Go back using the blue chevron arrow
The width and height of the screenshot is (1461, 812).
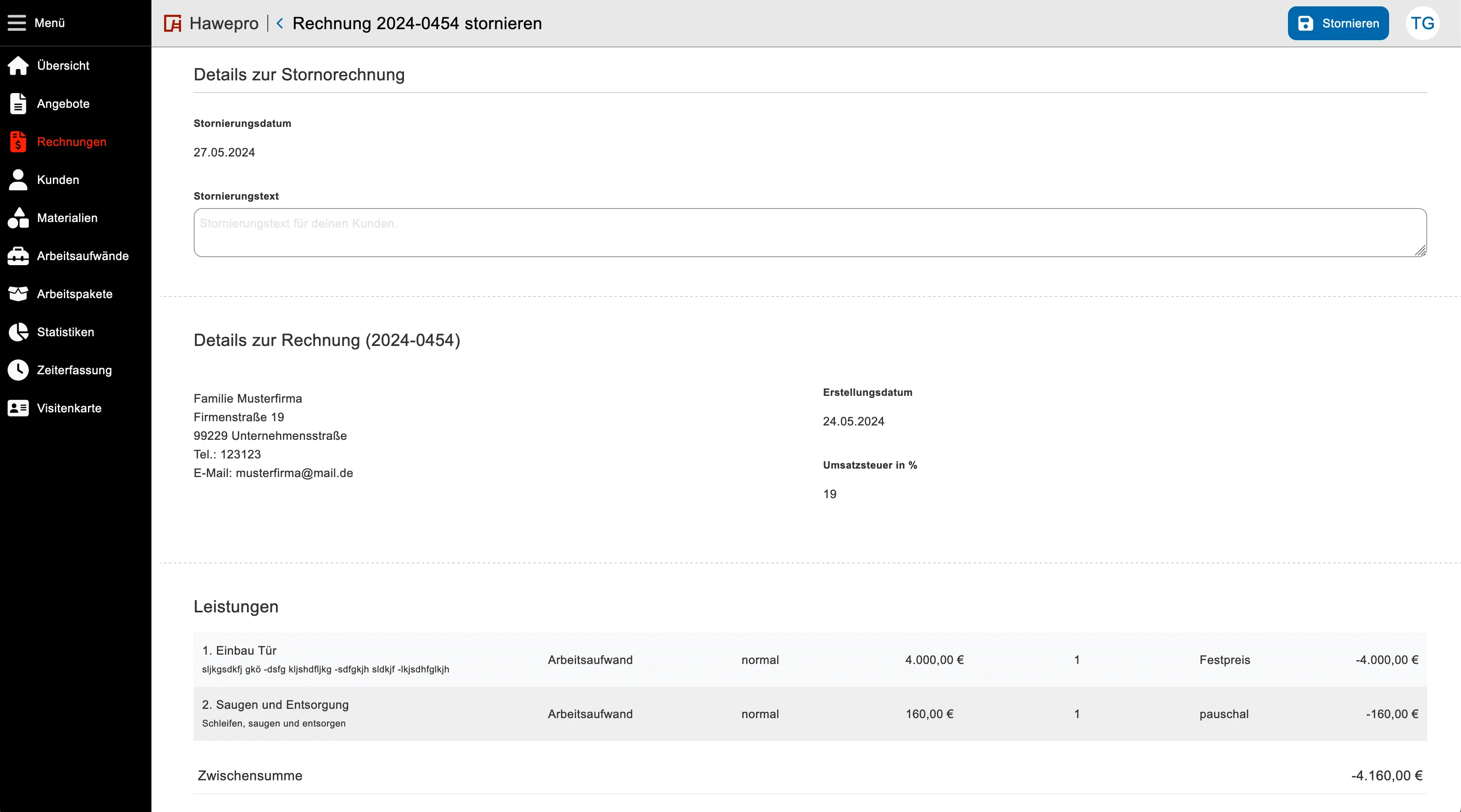tap(280, 23)
